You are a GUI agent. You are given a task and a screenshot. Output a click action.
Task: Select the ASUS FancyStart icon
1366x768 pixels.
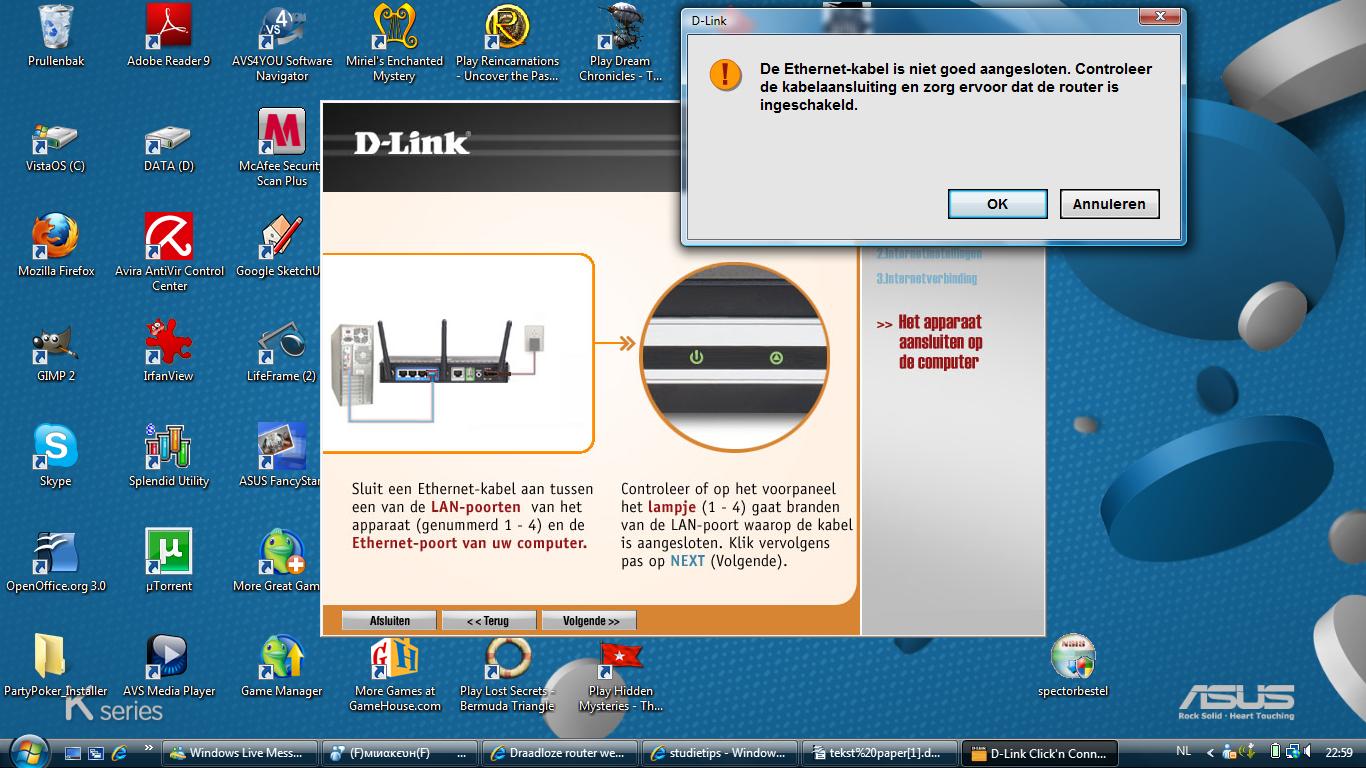tap(280, 457)
